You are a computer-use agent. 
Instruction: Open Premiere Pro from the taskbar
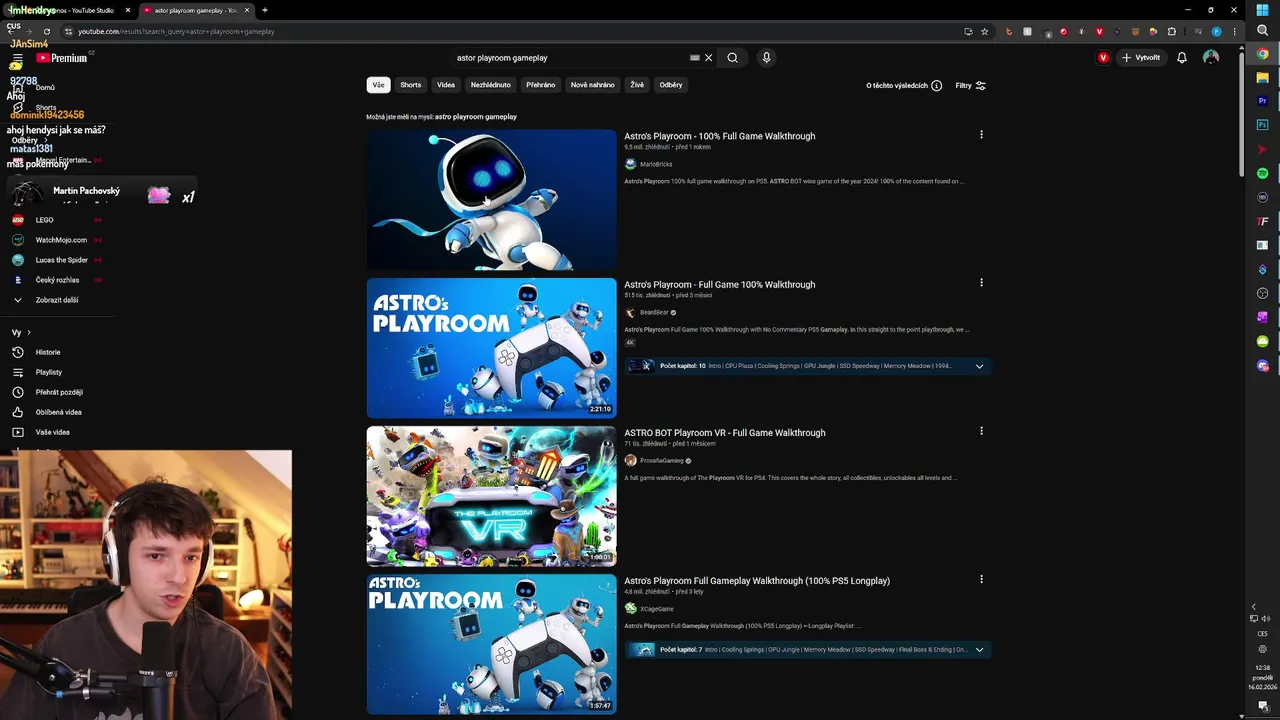coord(1262,101)
